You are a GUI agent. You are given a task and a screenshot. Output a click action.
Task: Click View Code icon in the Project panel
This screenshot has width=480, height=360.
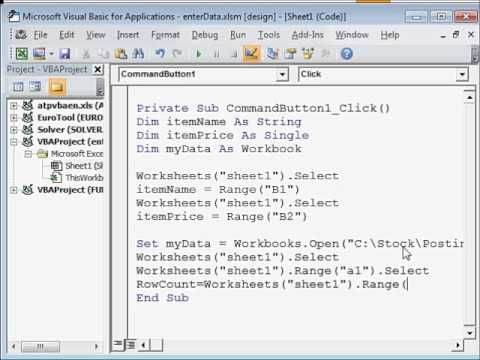pos(18,87)
